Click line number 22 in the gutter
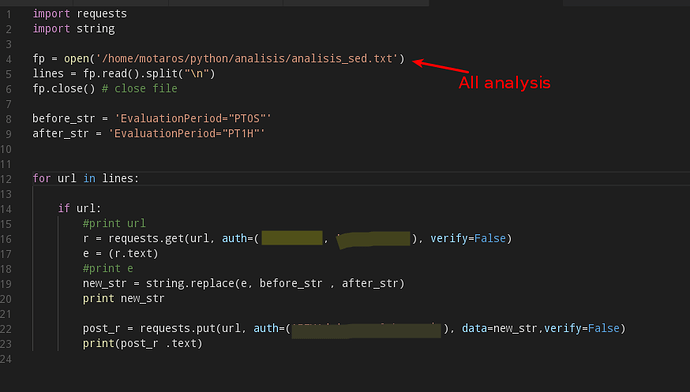 click(x=6, y=329)
